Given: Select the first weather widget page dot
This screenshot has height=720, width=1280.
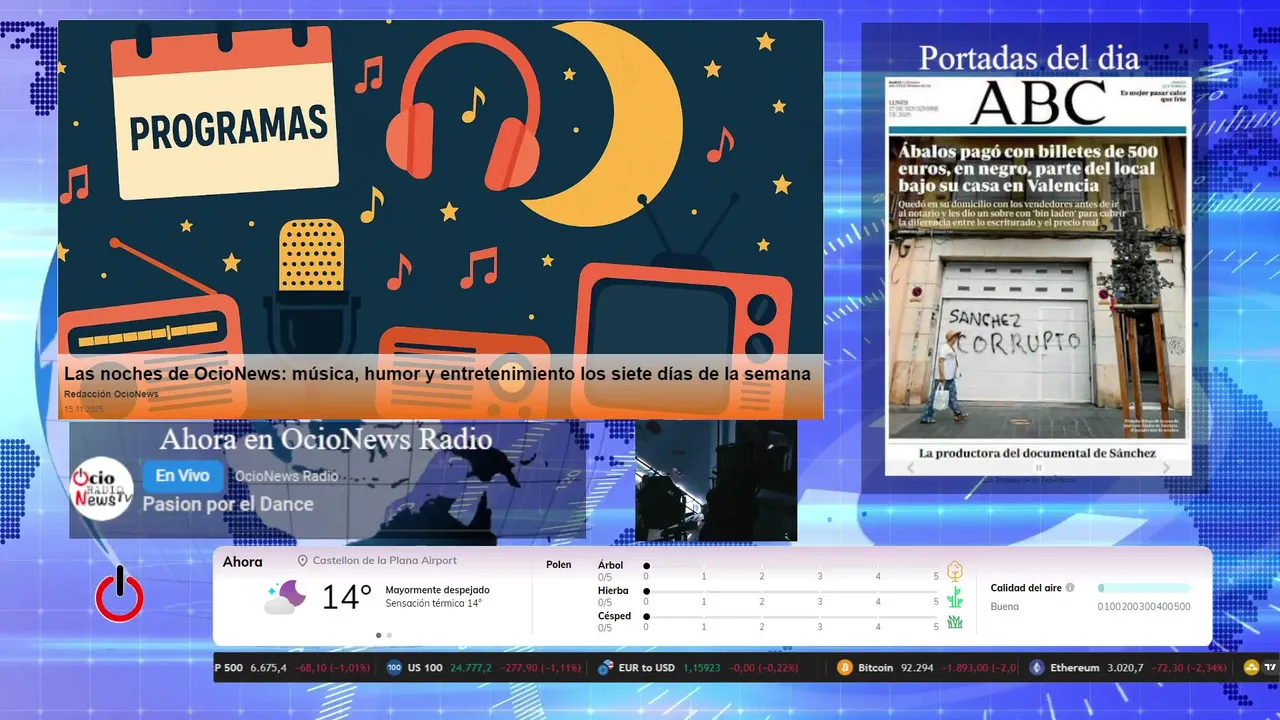Looking at the screenshot, I should point(378,635).
